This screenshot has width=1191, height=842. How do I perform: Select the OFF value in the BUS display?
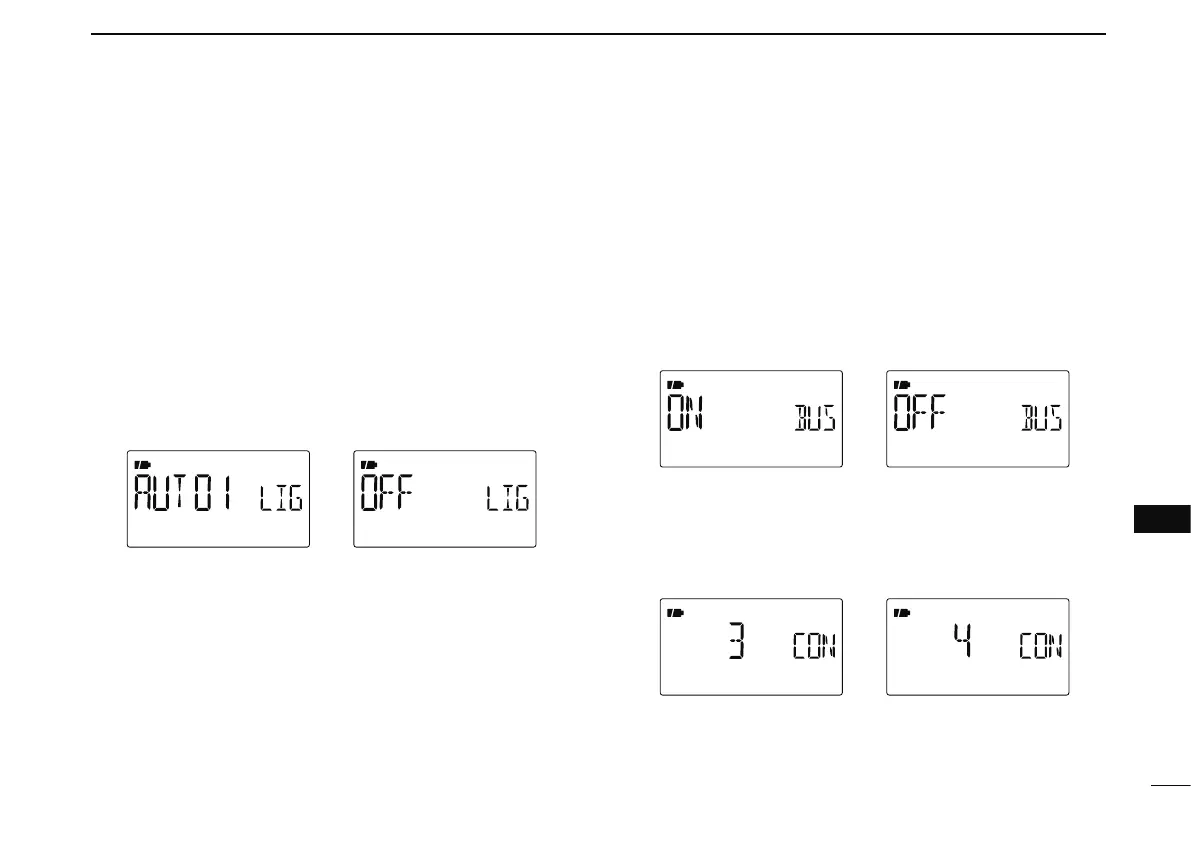(x=920, y=414)
